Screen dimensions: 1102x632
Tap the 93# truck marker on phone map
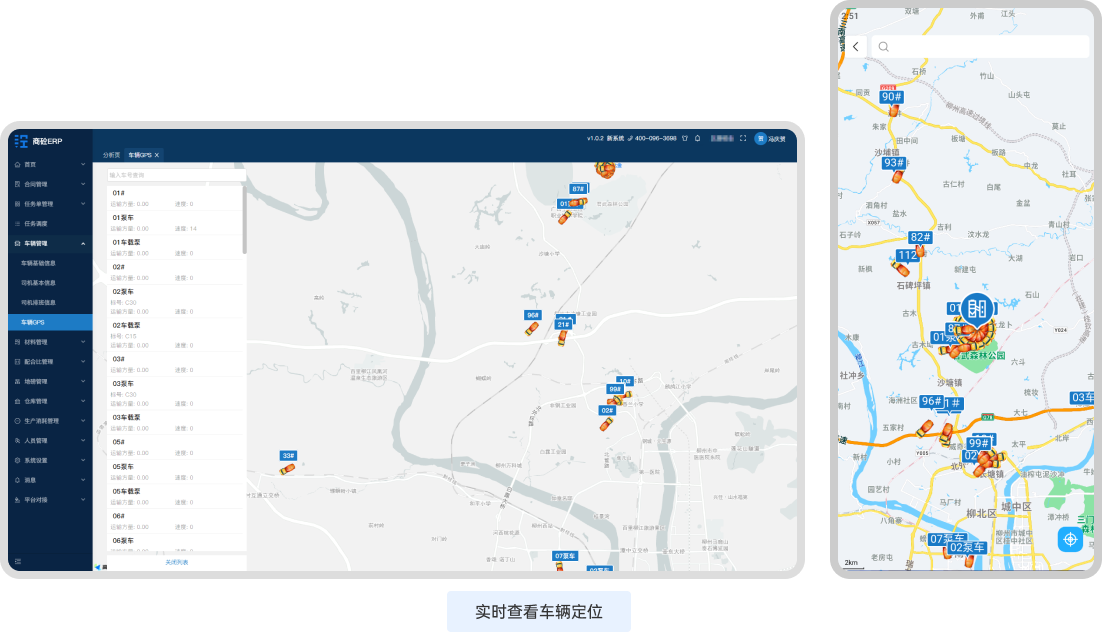pos(894,163)
